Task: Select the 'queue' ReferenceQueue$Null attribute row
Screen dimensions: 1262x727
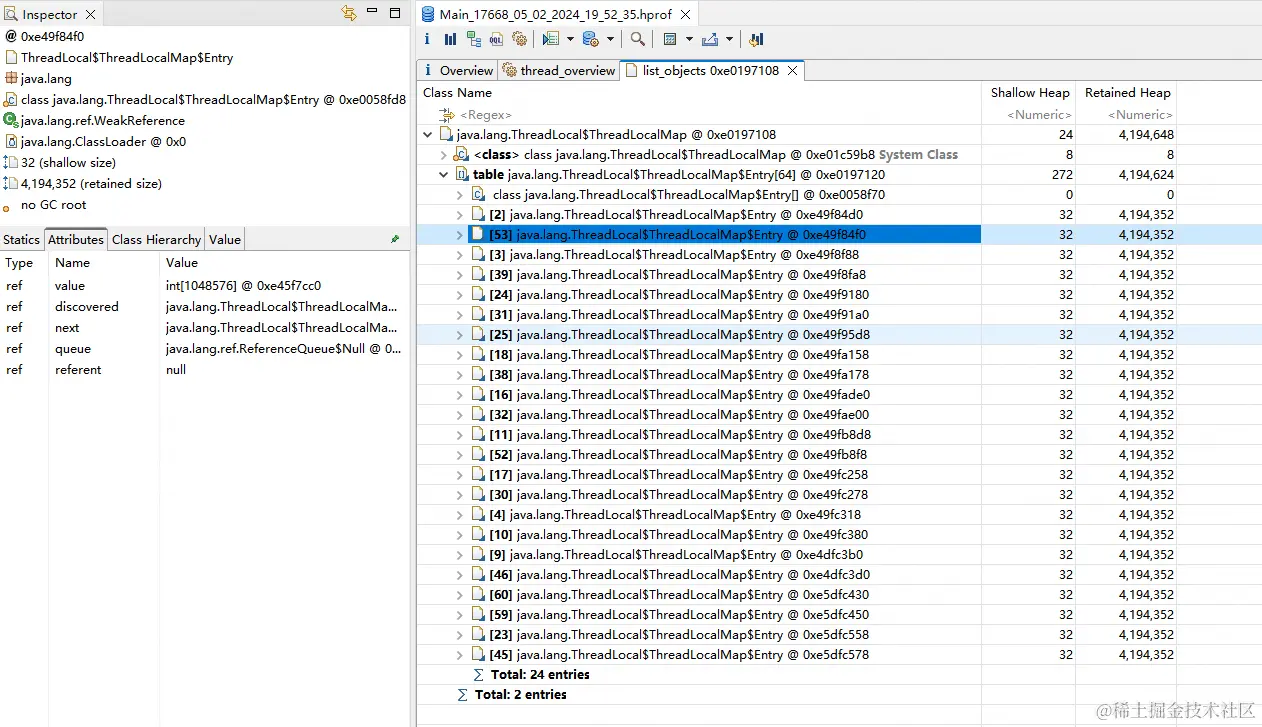Action: [204, 348]
